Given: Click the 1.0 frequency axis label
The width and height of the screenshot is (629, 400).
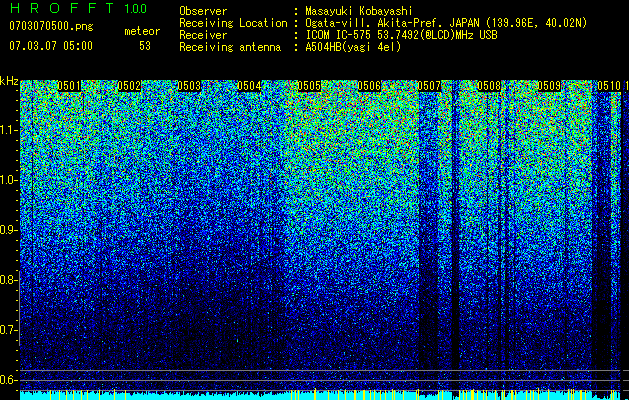Looking at the screenshot, I should coord(9,180).
